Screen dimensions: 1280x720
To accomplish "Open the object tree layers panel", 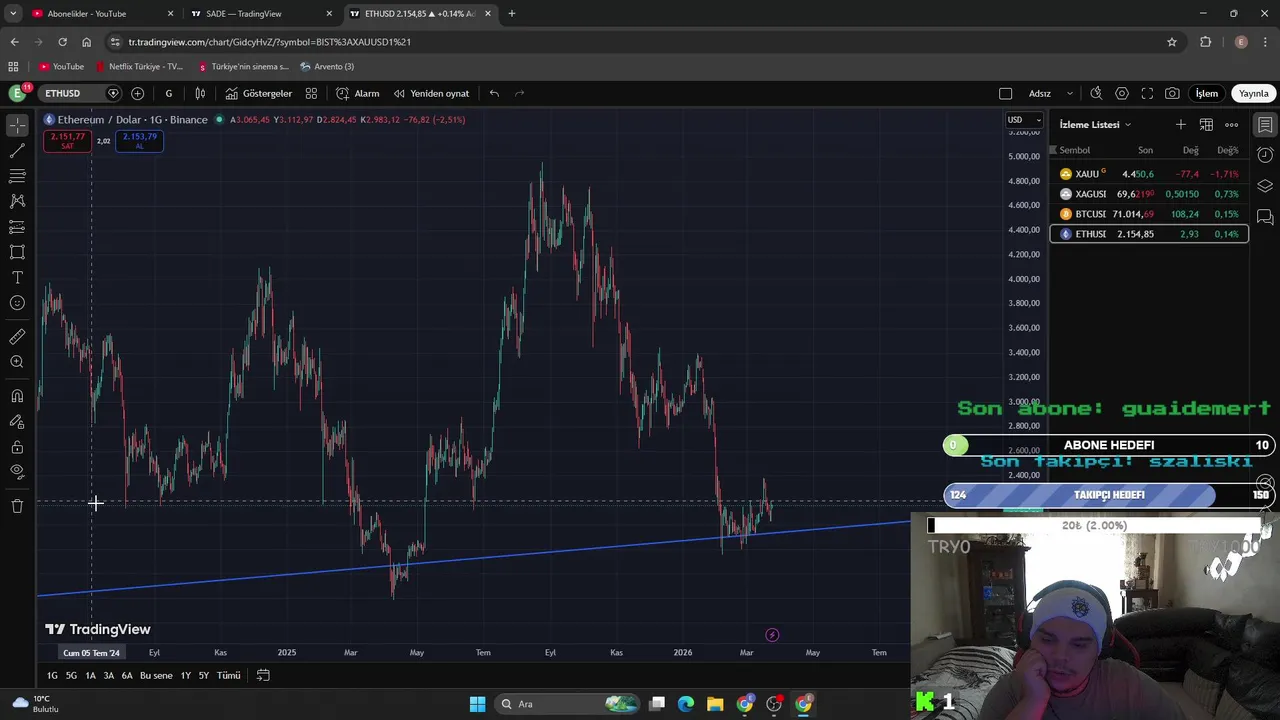I will [1265, 186].
